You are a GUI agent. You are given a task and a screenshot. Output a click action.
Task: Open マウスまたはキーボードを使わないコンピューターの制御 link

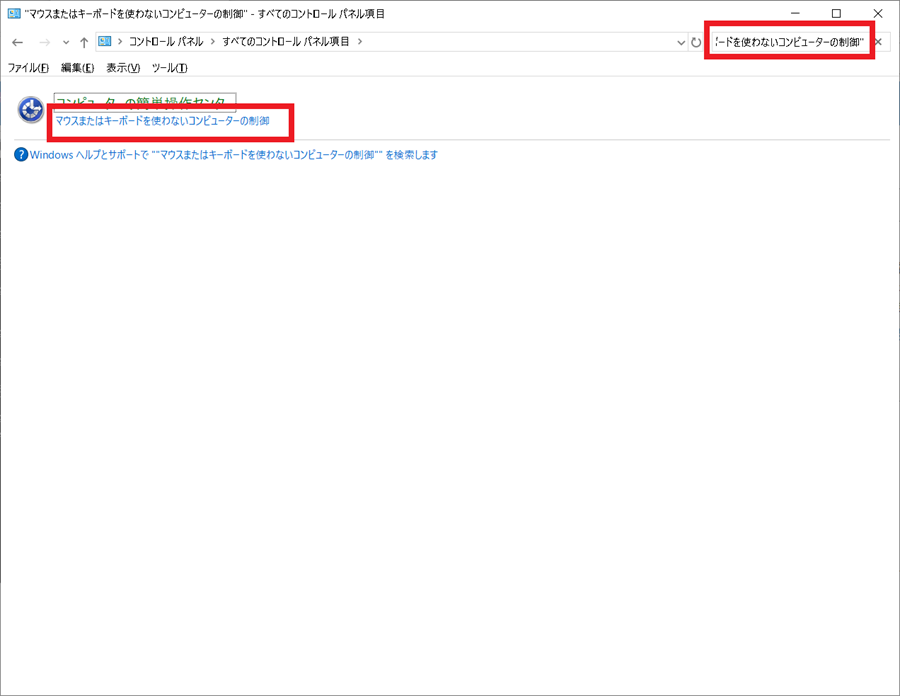pos(162,121)
